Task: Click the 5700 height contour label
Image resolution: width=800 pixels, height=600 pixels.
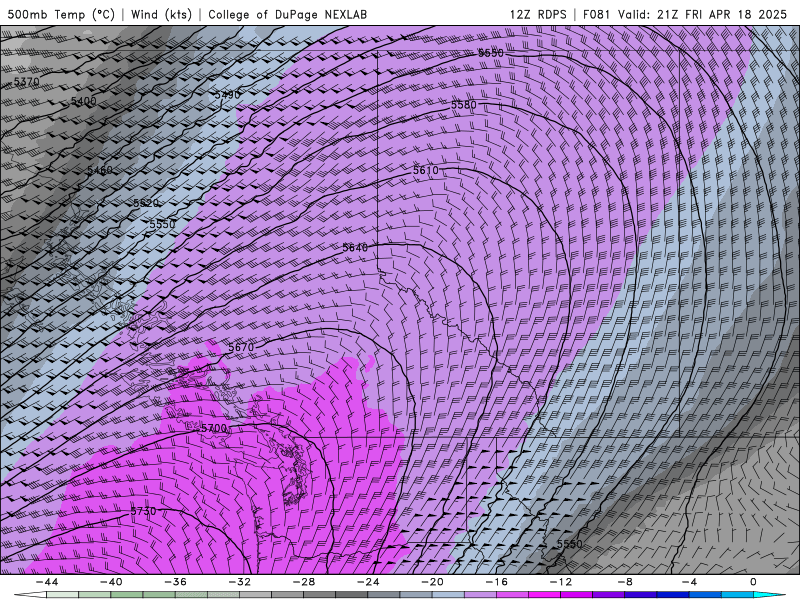Action: (x=214, y=428)
